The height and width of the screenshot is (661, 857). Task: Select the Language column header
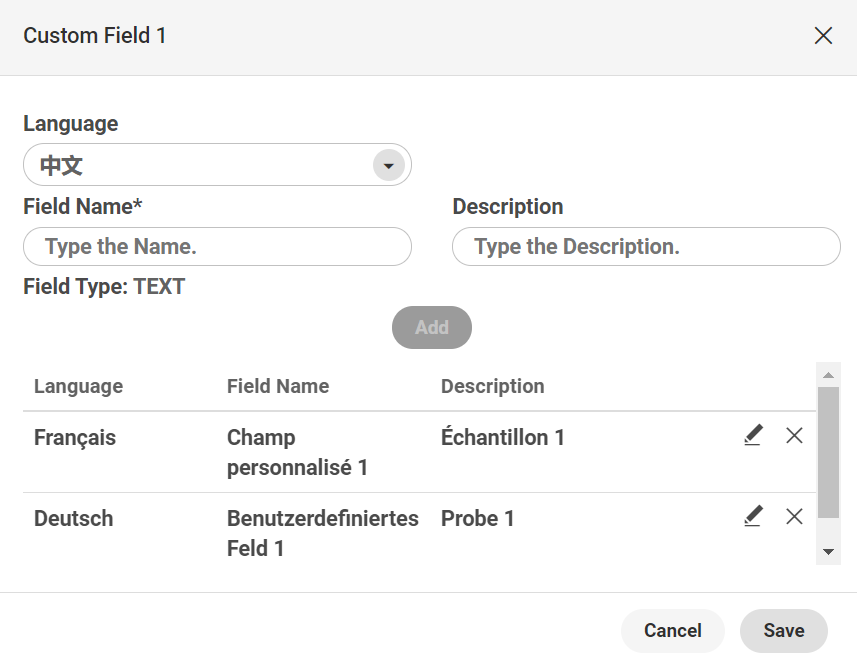tap(79, 386)
